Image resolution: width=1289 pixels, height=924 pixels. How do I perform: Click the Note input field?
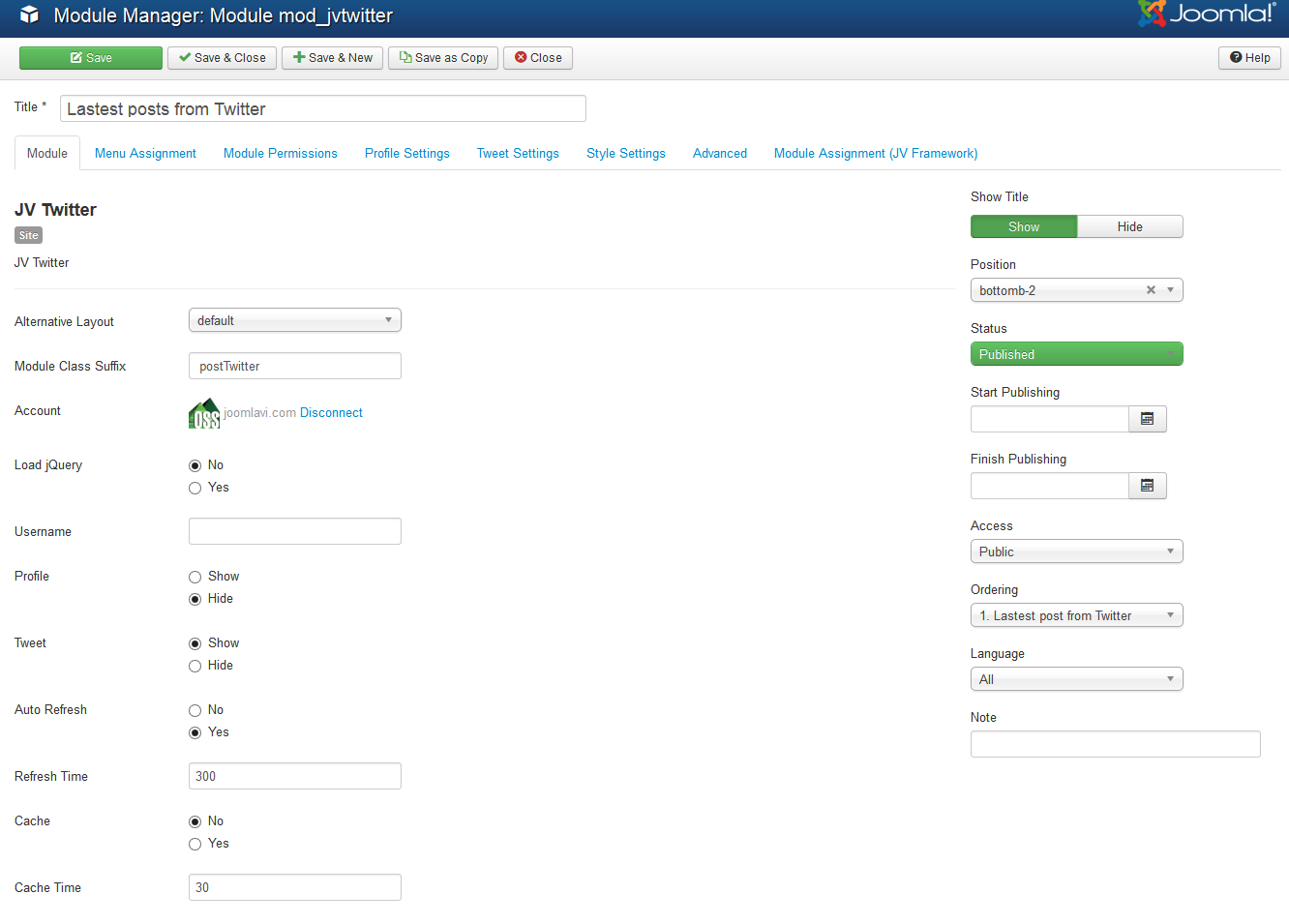click(x=1116, y=744)
